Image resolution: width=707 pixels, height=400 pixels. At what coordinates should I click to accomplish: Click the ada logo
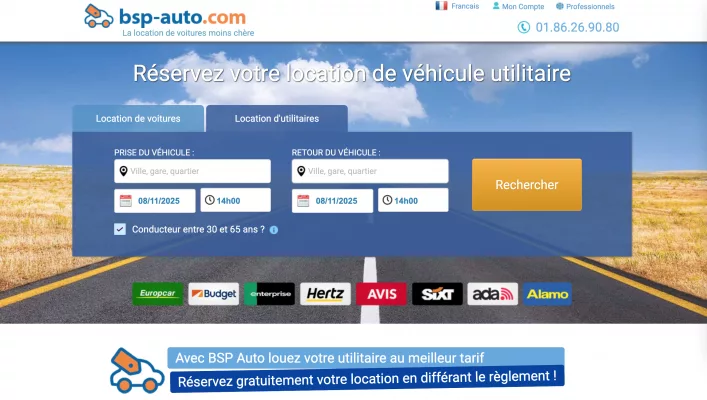[x=493, y=294]
